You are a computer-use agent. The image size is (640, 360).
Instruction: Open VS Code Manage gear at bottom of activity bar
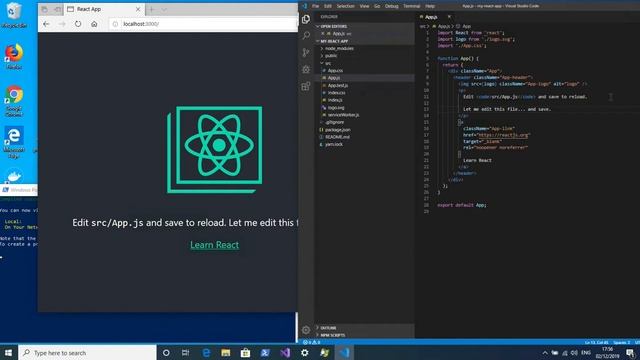click(x=306, y=330)
